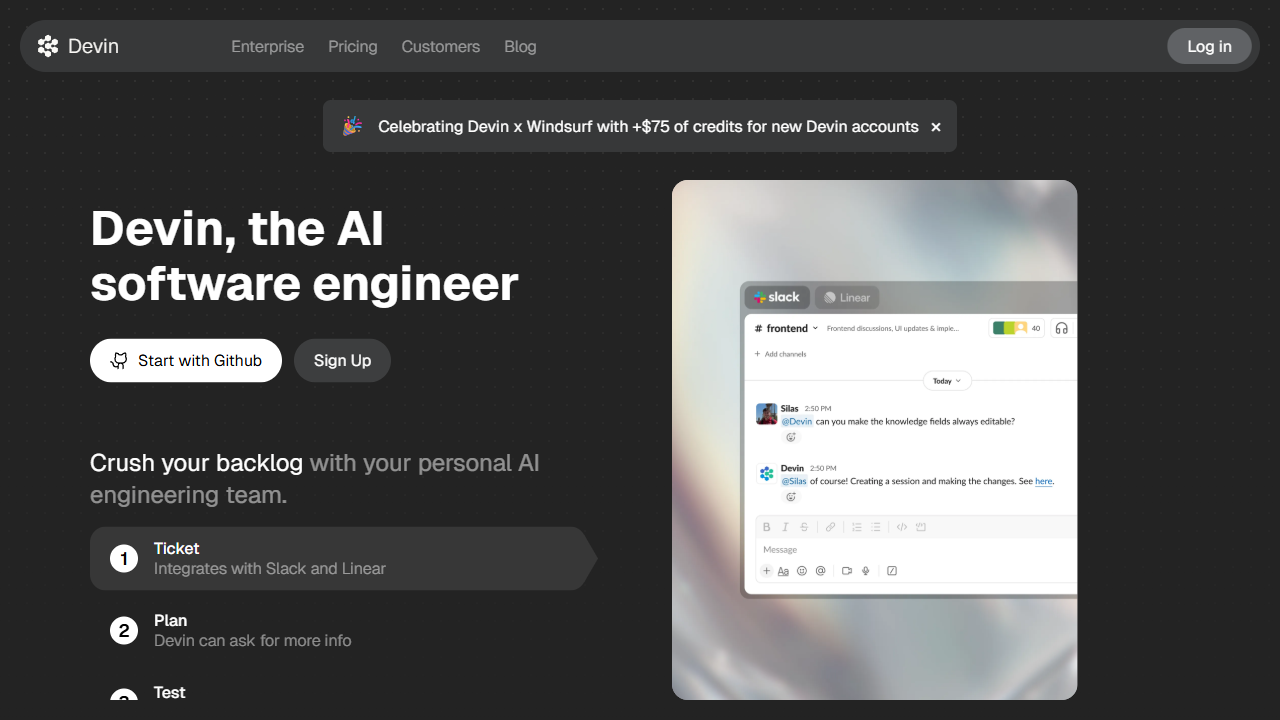Click the Devin logo icon in navbar
The image size is (1280, 720).
click(48, 46)
